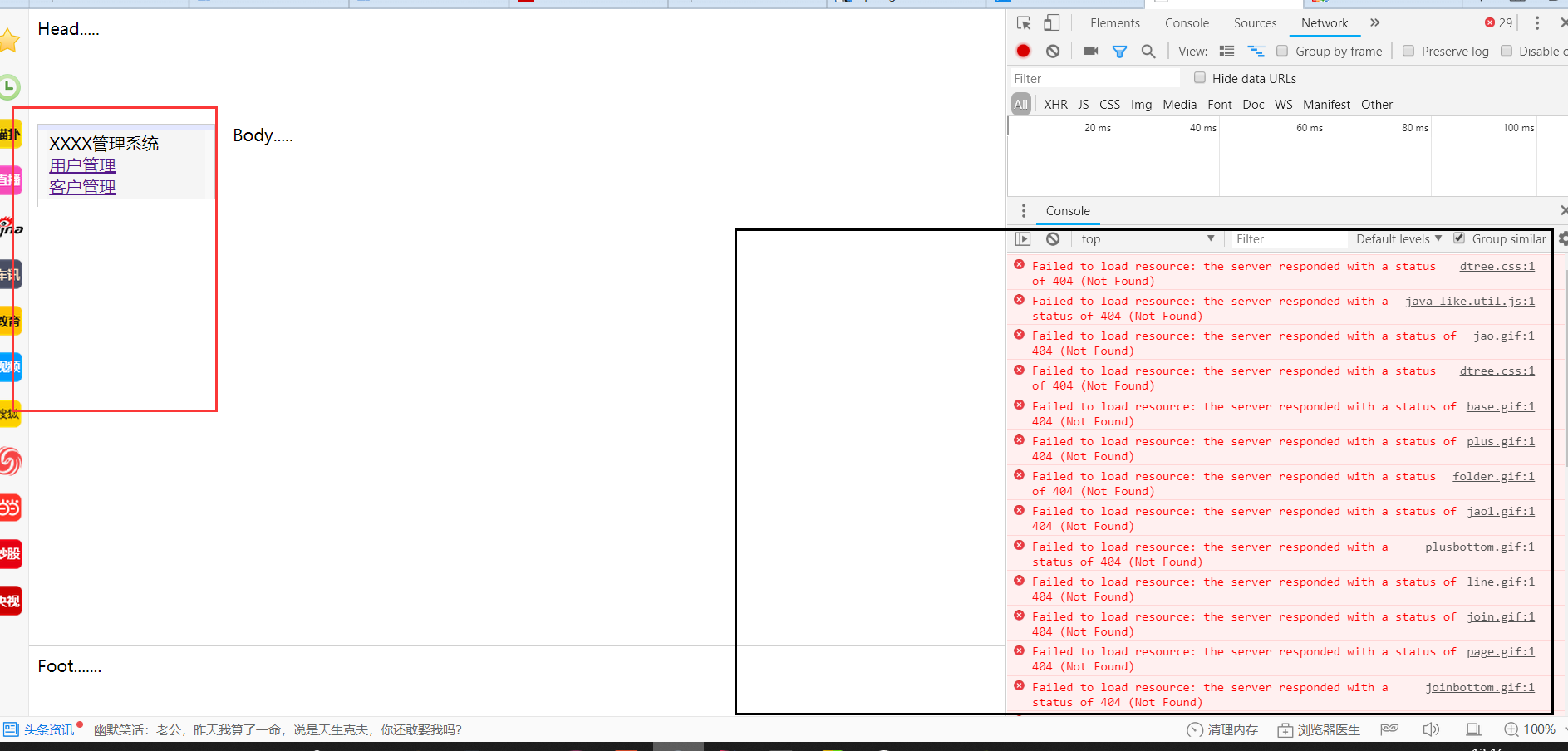Click the network Filter input field
Screen dimensions: 1568x751
point(1095,78)
